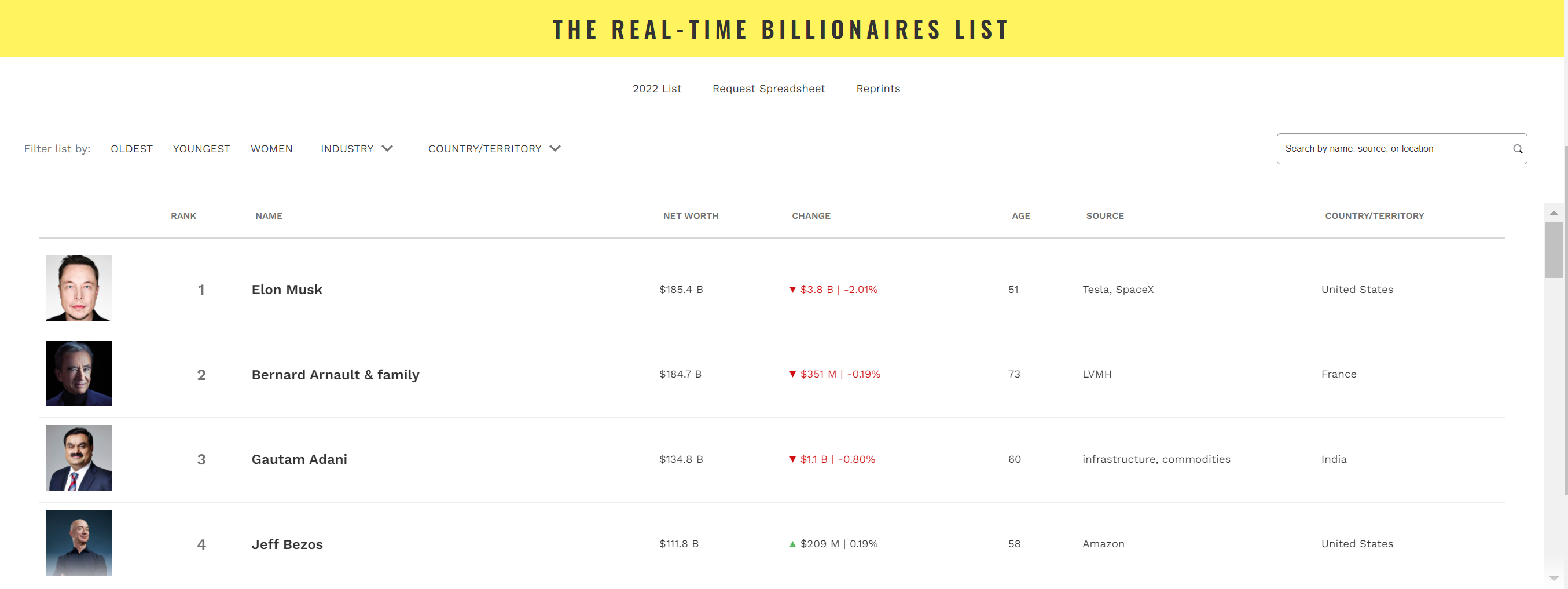1568x589 pixels.
Task: Click the vertical scrollbar thumb
Action: point(1554,250)
